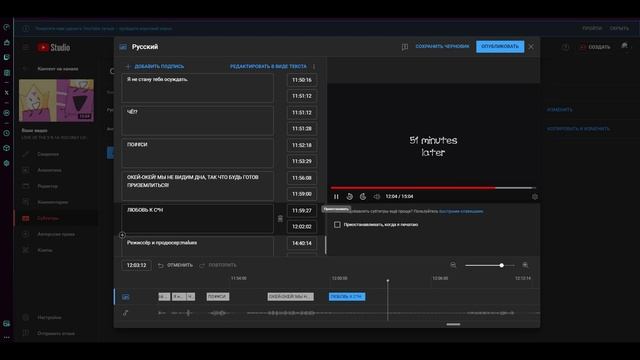
Task: Click the blue ОПУБЛИКОВАТЬ button
Action: tap(500, 47)
